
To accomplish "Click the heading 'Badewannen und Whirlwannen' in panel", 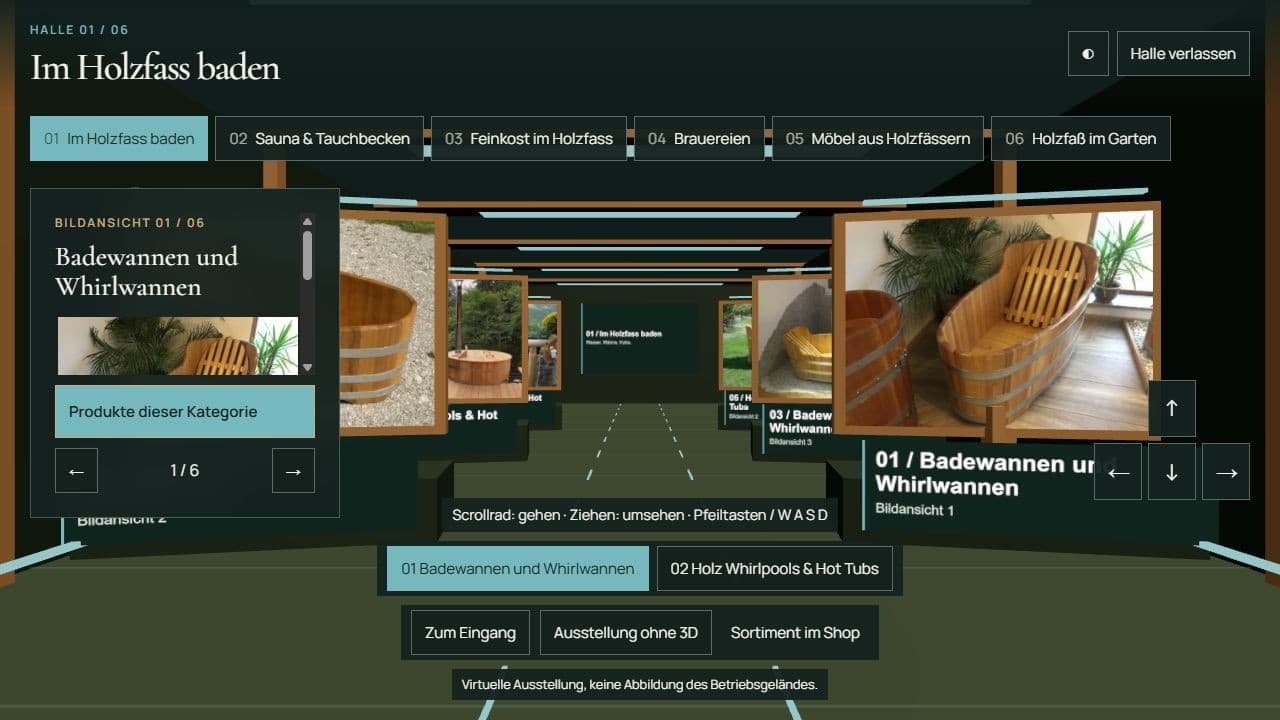I will coord(147,271).
